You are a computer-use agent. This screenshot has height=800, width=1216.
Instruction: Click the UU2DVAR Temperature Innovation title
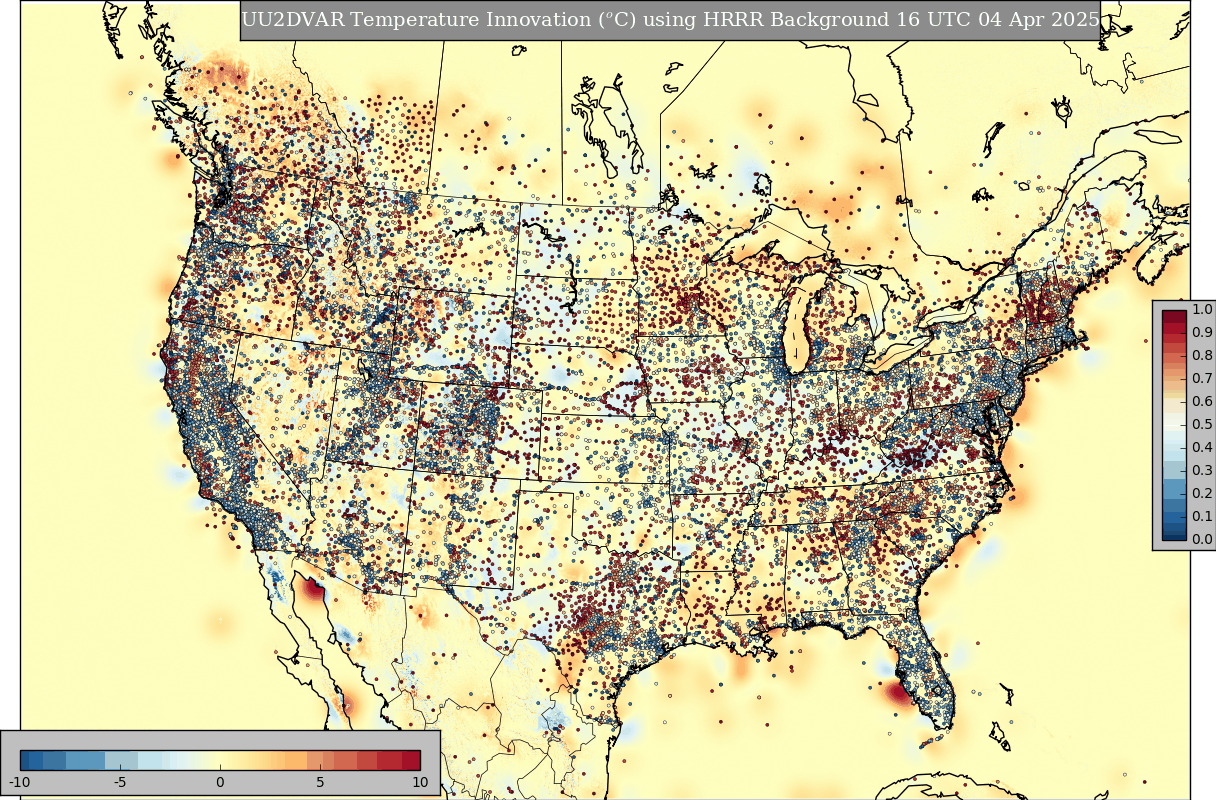[670, 20]
